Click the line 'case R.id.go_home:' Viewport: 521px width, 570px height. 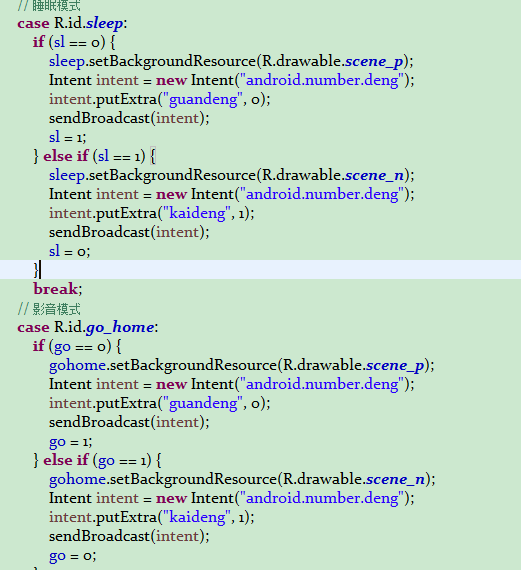88,328
